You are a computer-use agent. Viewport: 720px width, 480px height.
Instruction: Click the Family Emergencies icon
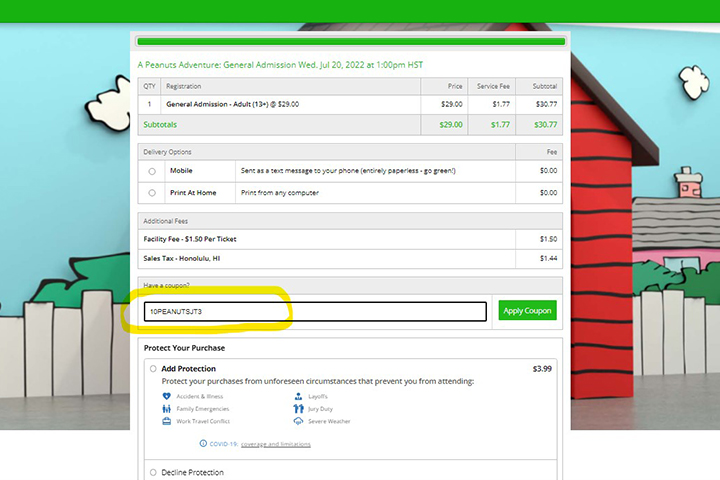click(x=167, y=408)
